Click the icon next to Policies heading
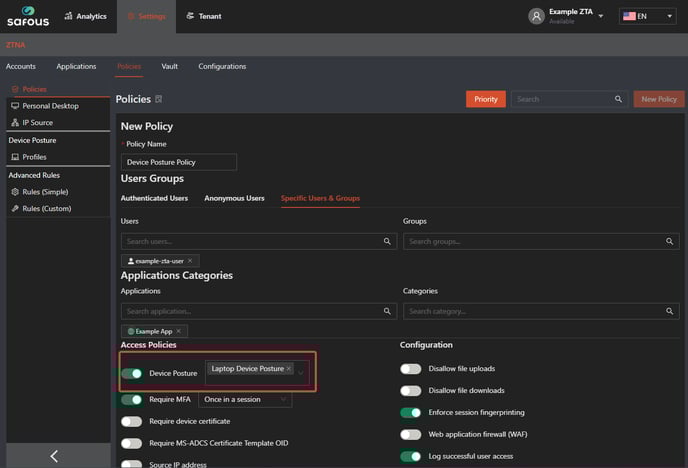 tap(159, 99)
